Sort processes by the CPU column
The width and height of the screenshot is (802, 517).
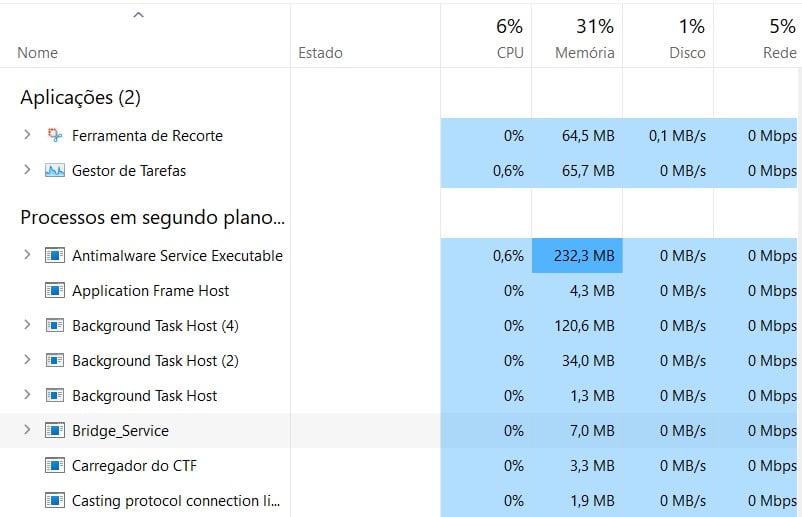click(486, 37)
